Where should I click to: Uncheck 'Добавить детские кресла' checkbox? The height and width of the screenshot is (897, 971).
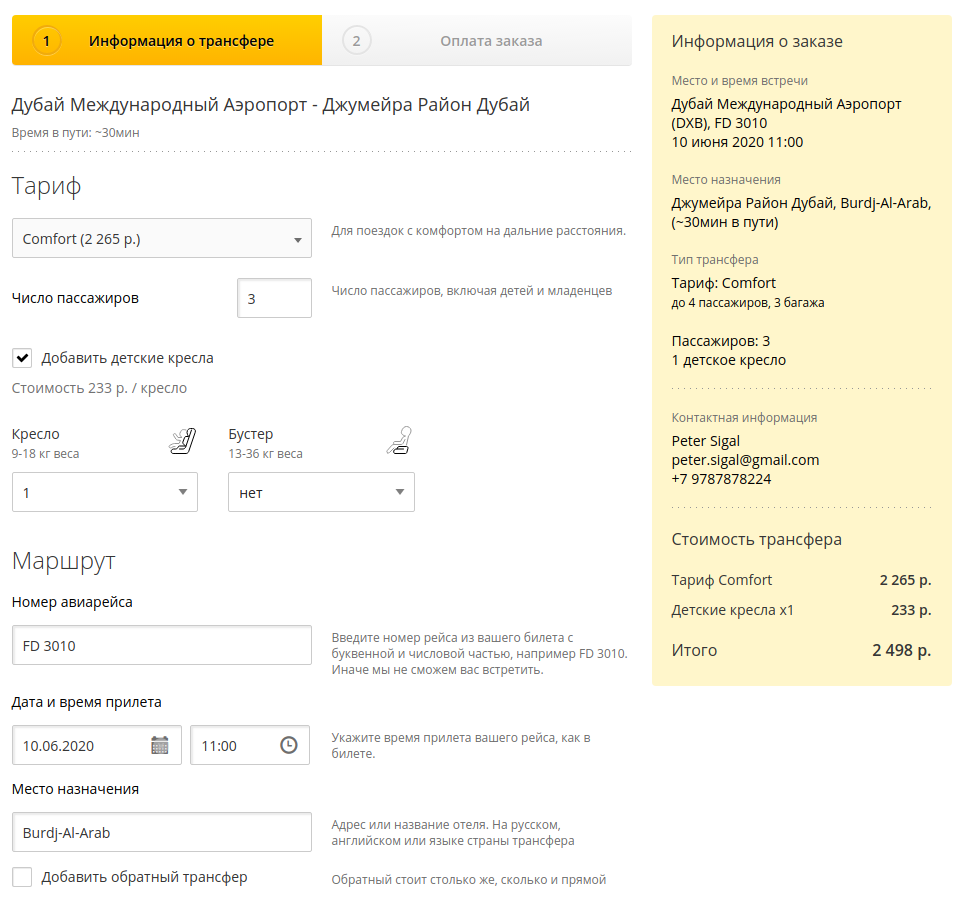coord(22,358)
